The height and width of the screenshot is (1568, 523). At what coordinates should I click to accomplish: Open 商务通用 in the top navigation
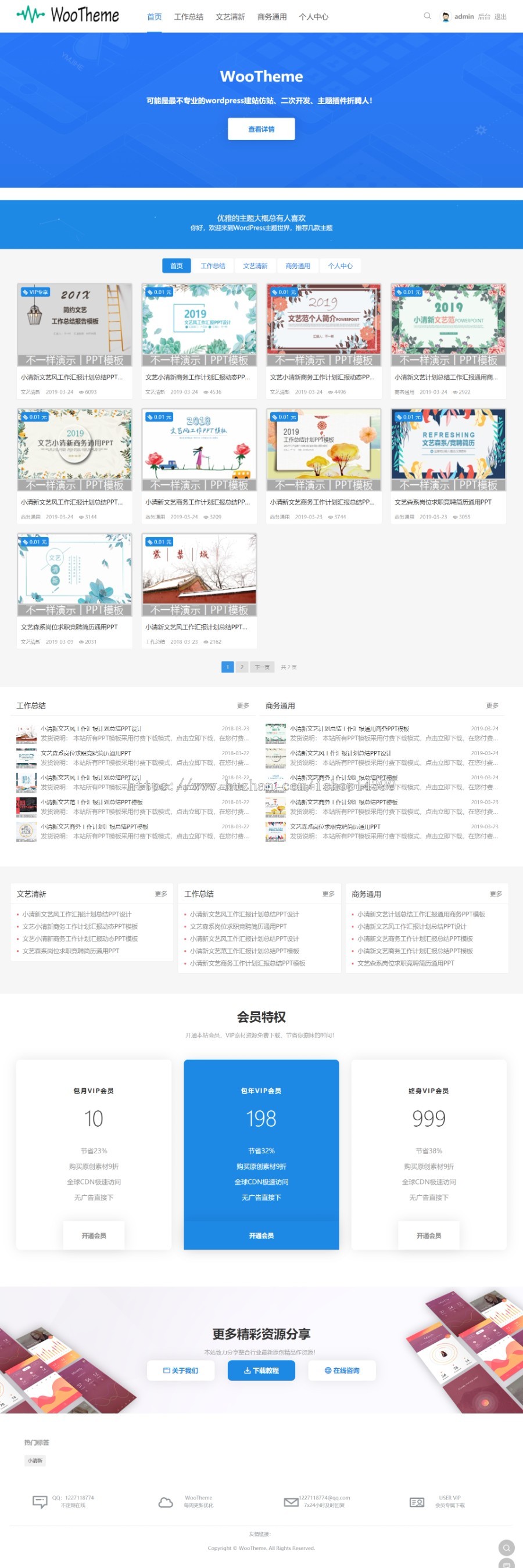272,16
